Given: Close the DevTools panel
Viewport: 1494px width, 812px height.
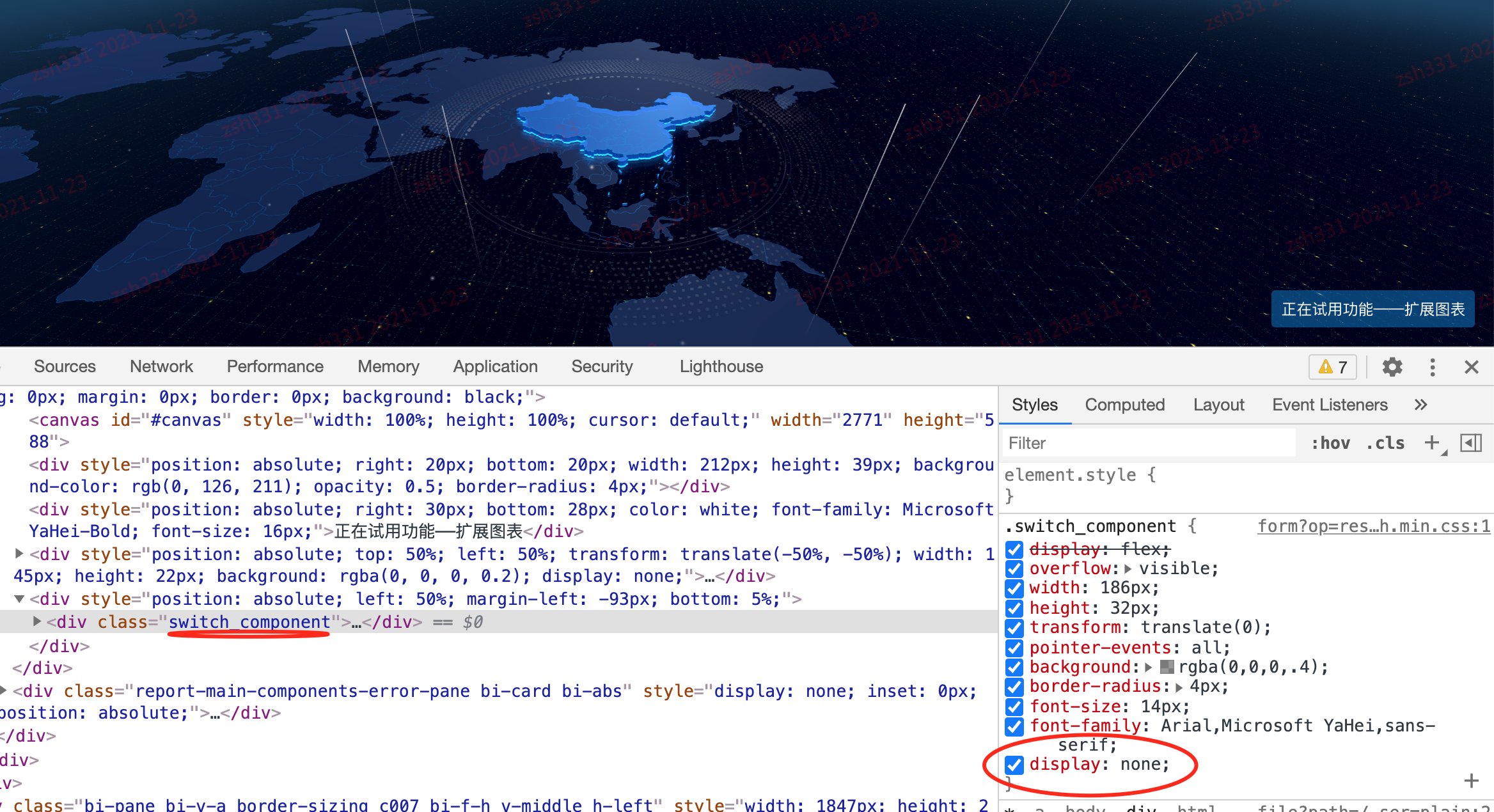Looking at the screenshot, I should (1472, 367).
